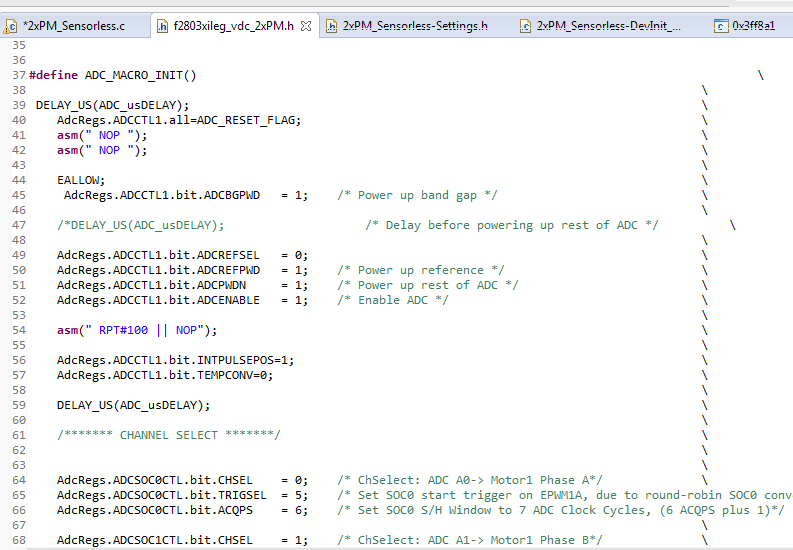This screenshot has height=550, width=793.
Task: Click 'AdcRegs.ADCCTL1.bit.ADCREFPWD' statement
Action: click(182, 270)
